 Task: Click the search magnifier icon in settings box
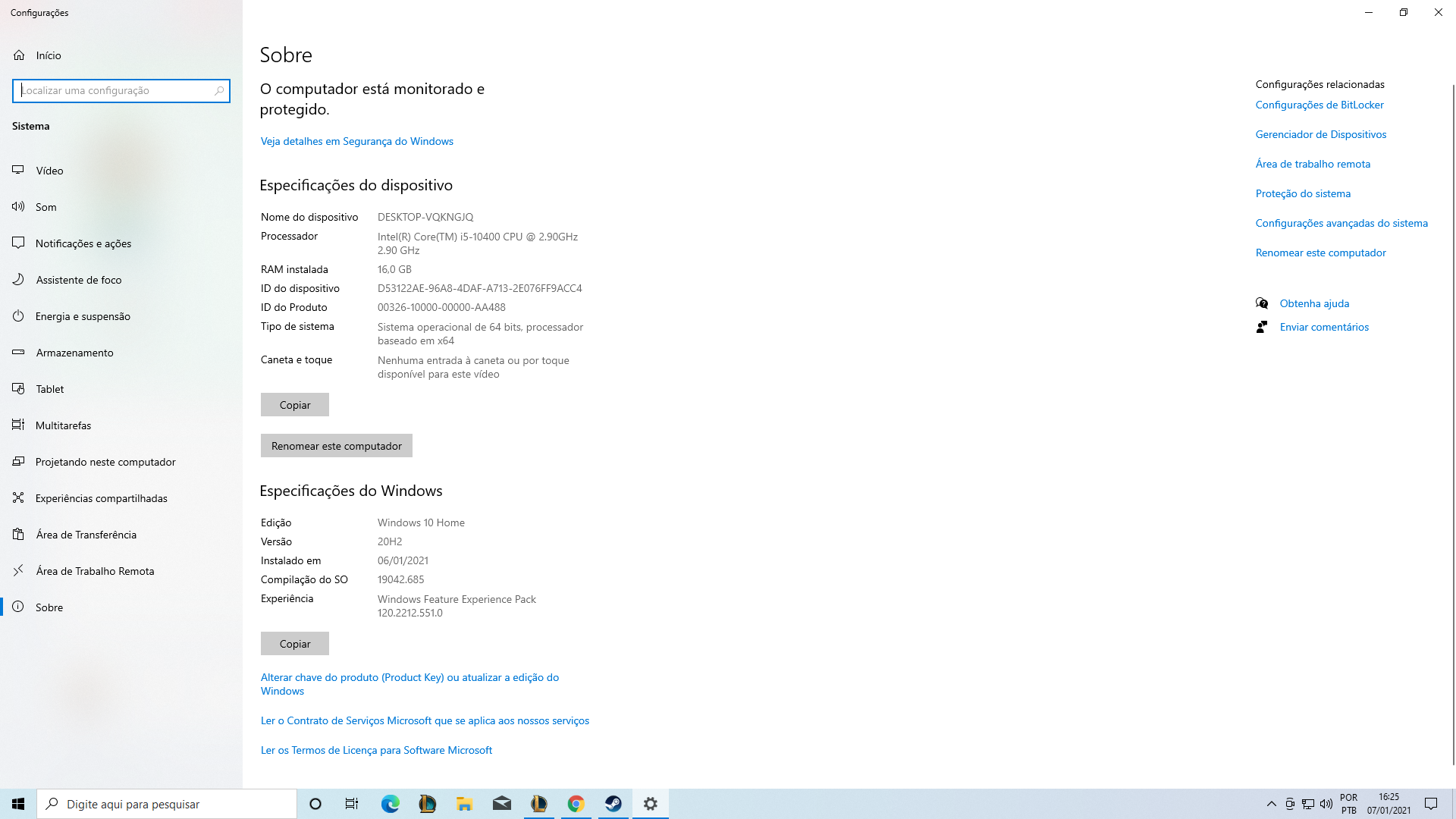click(219, 90)
